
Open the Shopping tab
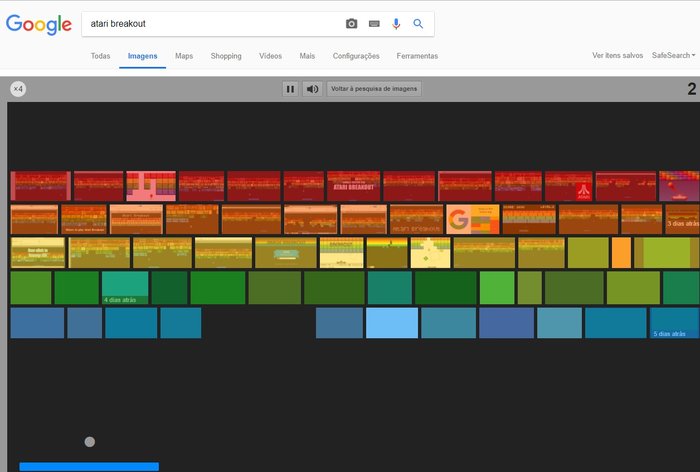tap(226, 56)
